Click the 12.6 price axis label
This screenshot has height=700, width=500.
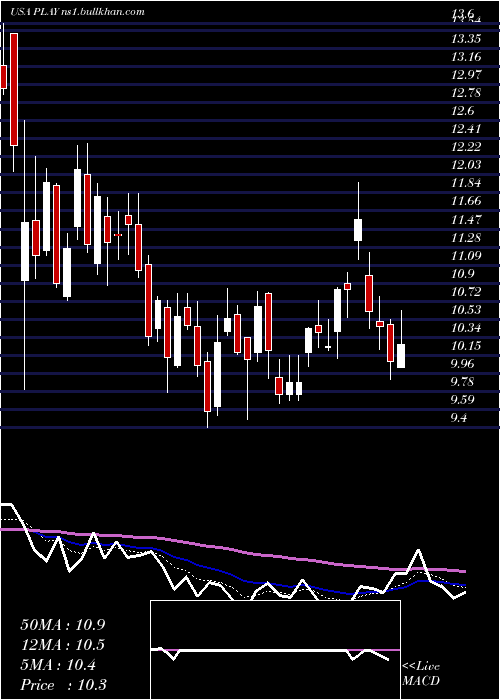(462, 111)
